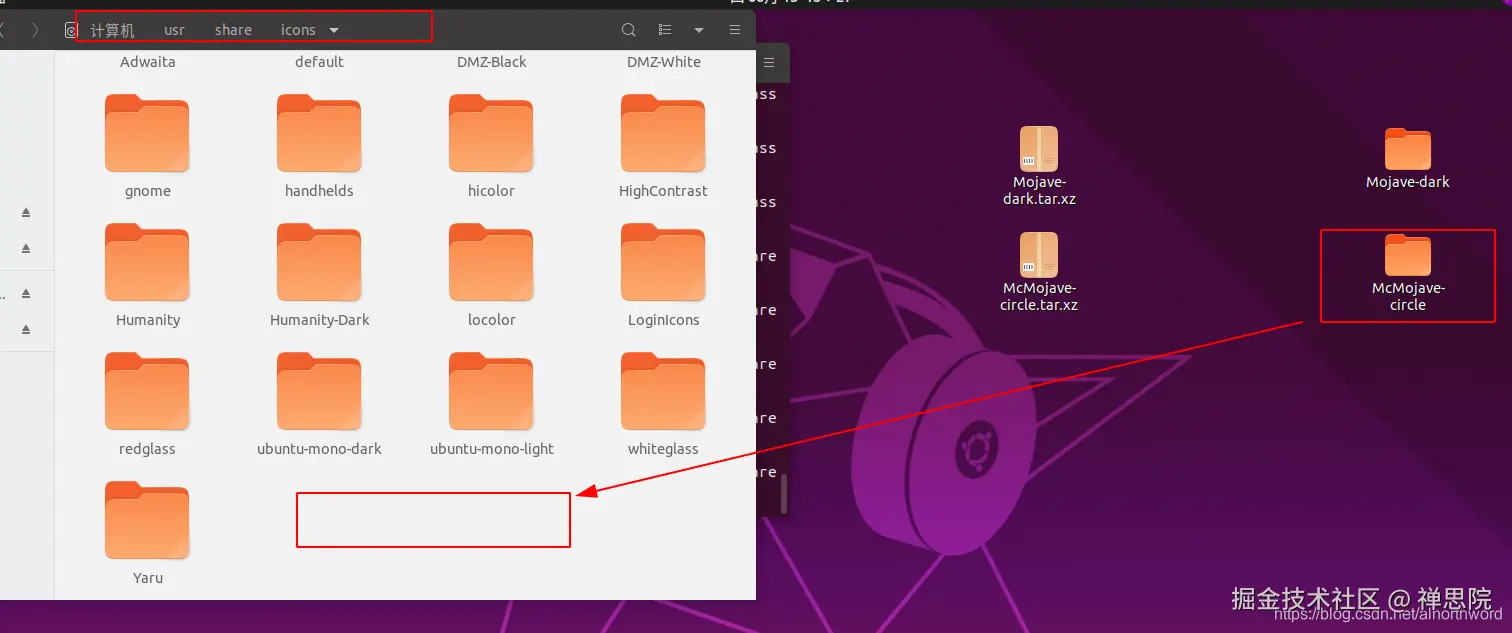Click the terminal window scrollbar
The image size is (1512, 633).
point(783,492)
